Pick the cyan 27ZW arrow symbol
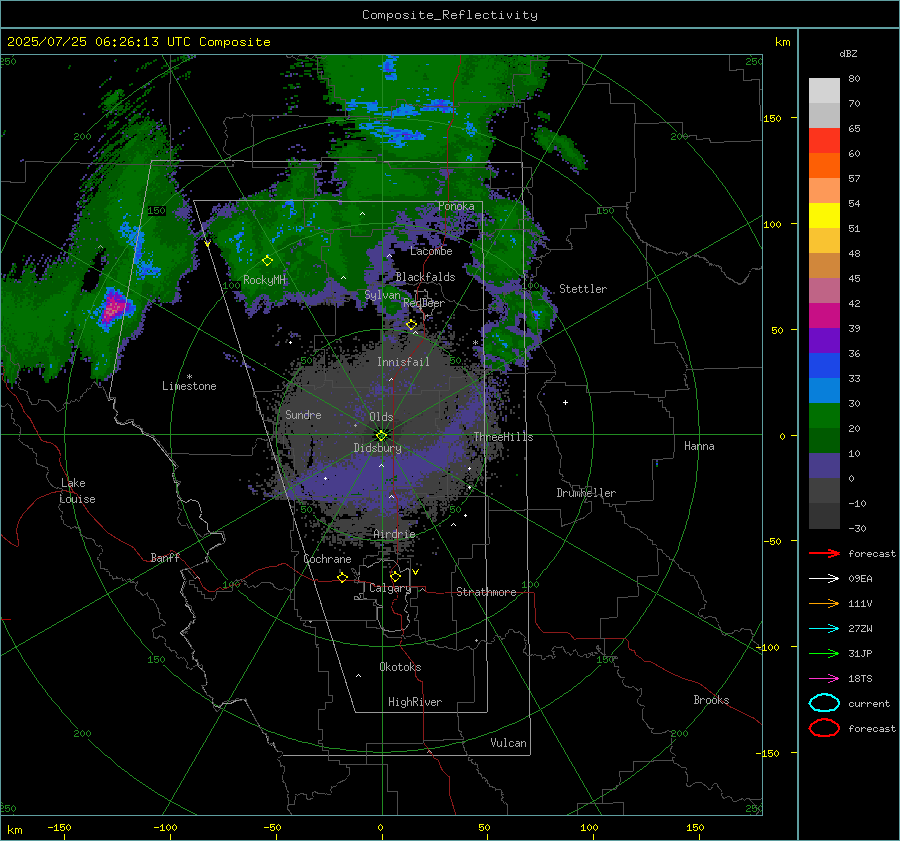Screen dimensions: 900x841 824,629
